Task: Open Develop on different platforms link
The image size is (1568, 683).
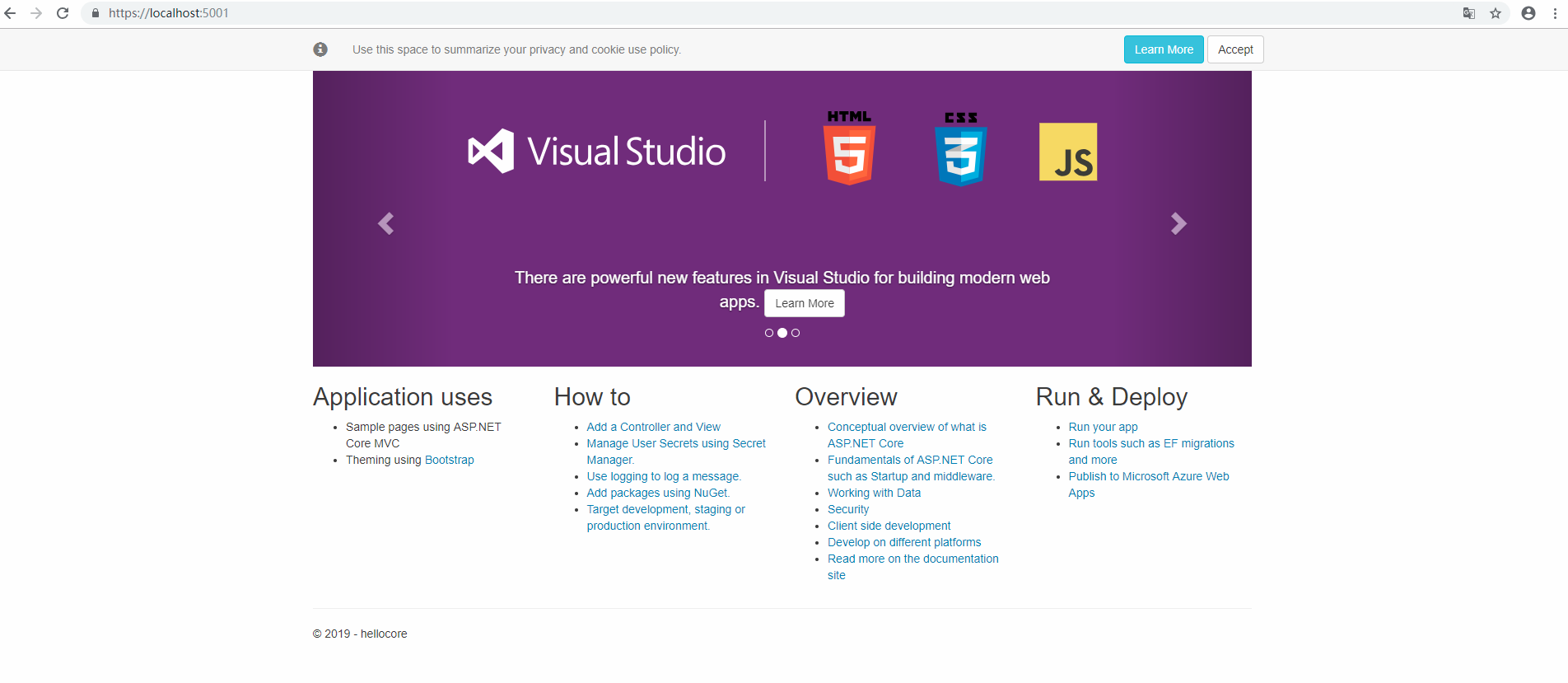Action: tap(904, 542)
